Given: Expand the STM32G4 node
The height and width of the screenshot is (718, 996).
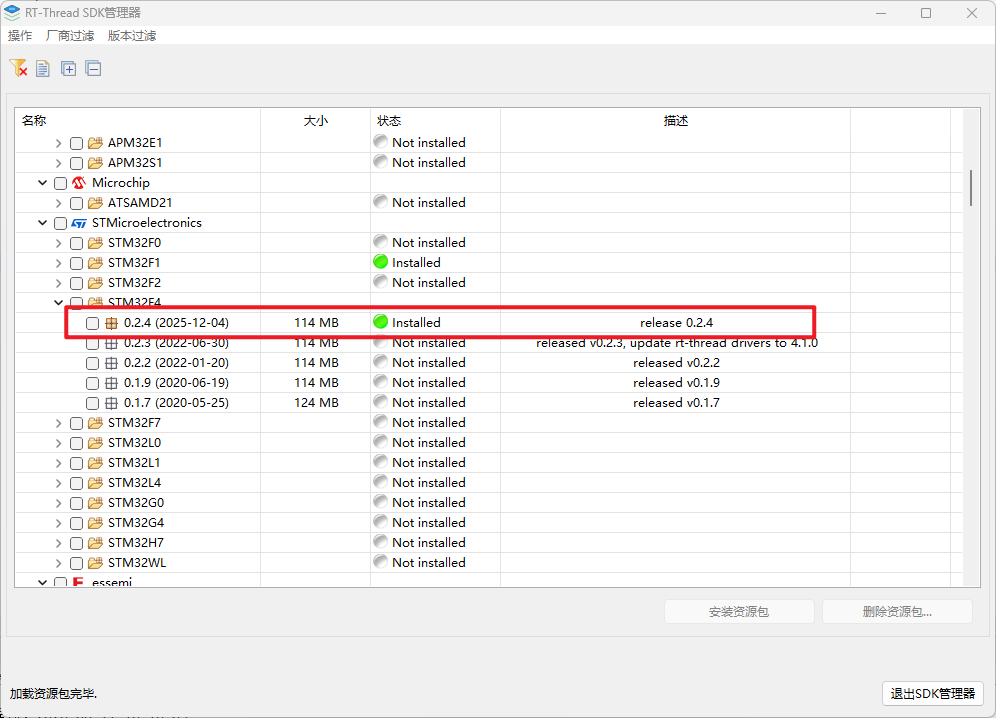Looking at the screenshot, I should (x=58, y=524).
